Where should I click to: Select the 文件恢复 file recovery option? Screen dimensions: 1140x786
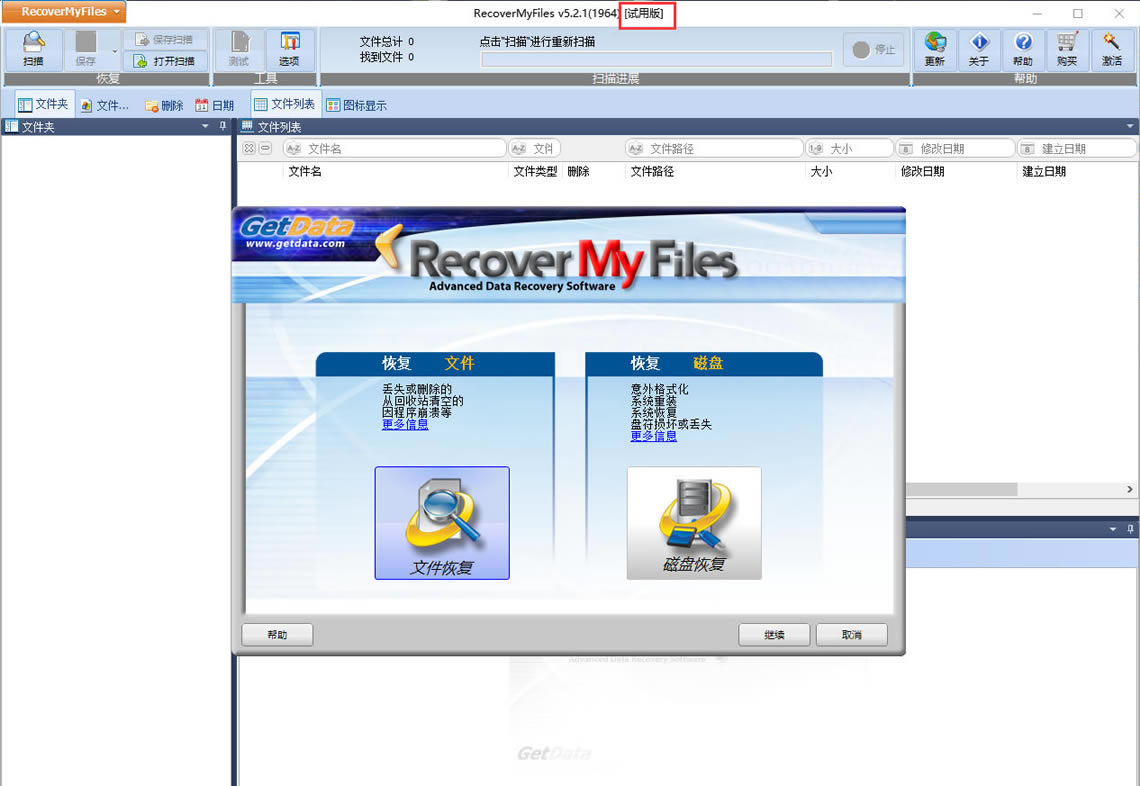442,523
